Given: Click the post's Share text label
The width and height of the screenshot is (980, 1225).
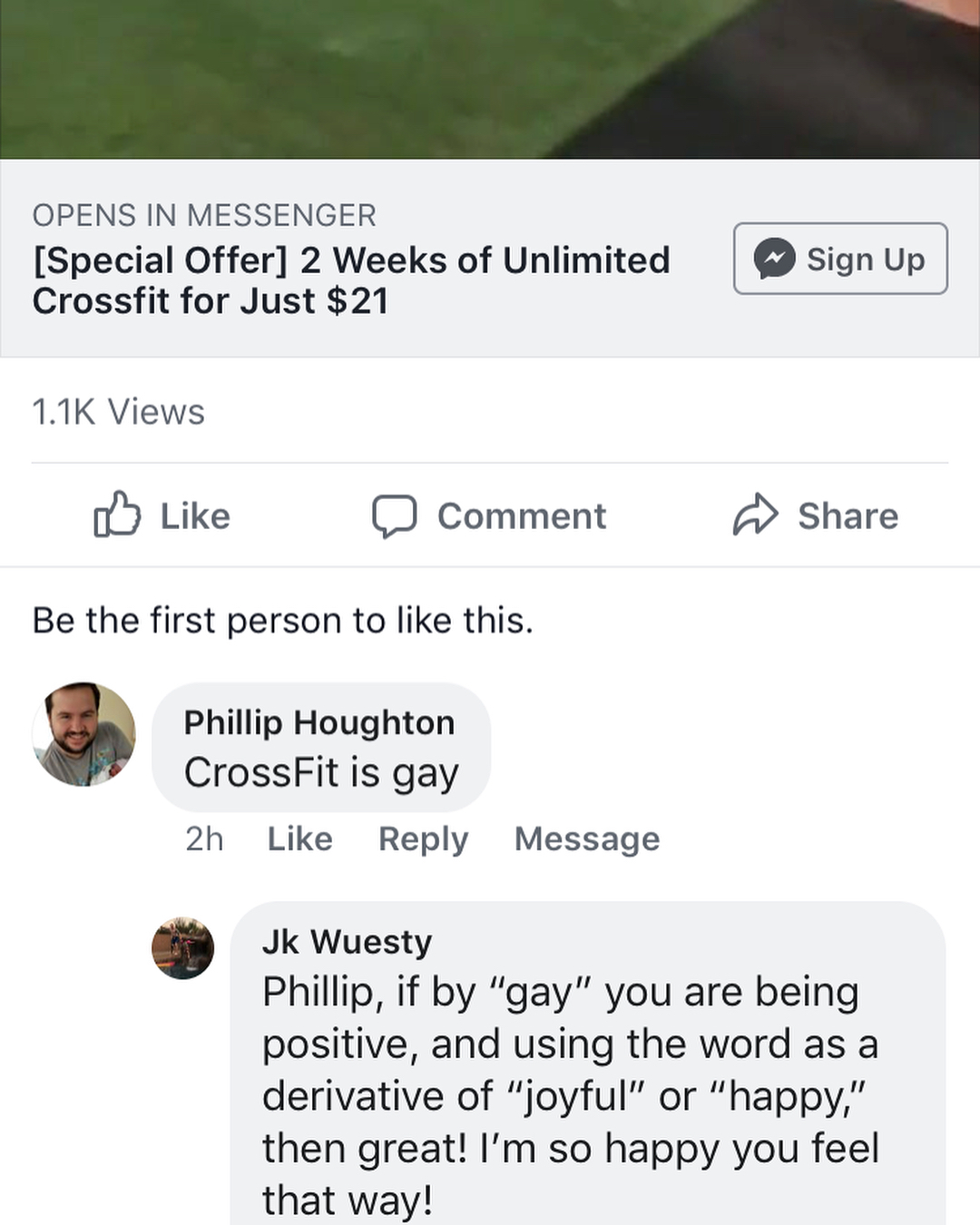Looking at the screenshot, I should tap(848, 516).
